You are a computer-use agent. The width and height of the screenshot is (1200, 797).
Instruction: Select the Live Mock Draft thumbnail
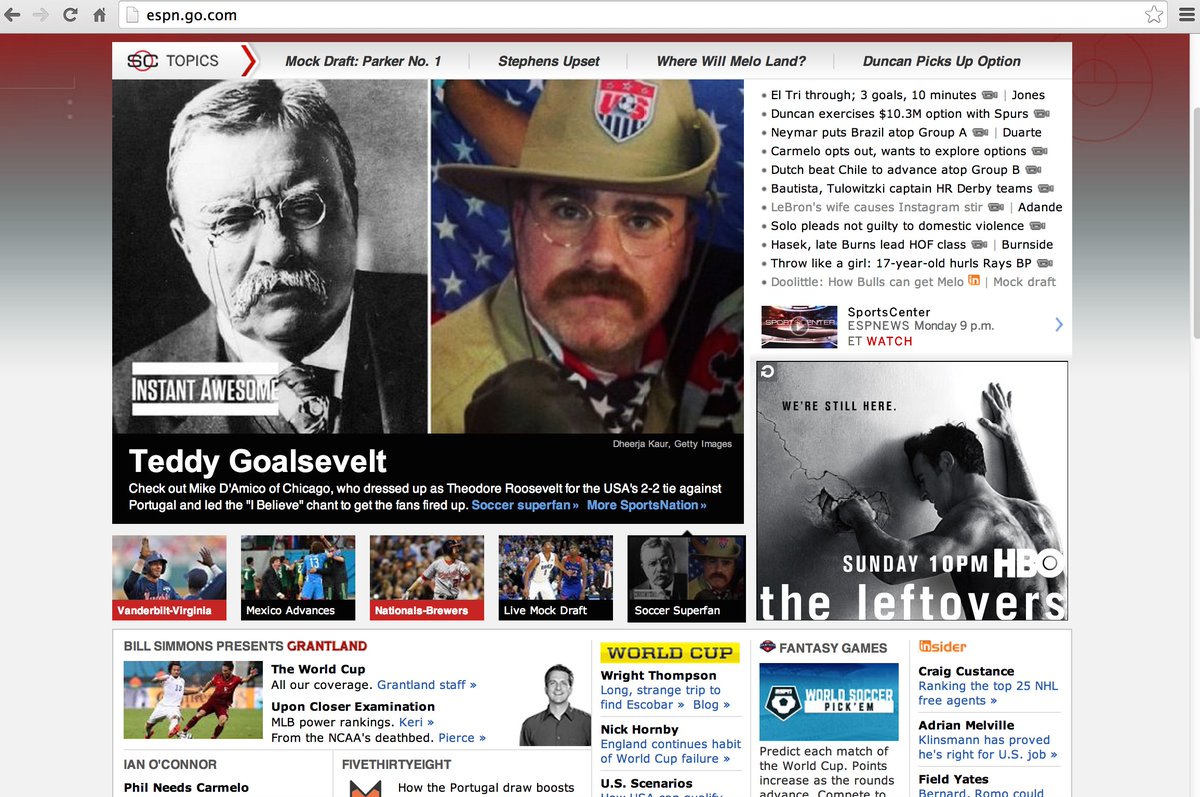556,578
